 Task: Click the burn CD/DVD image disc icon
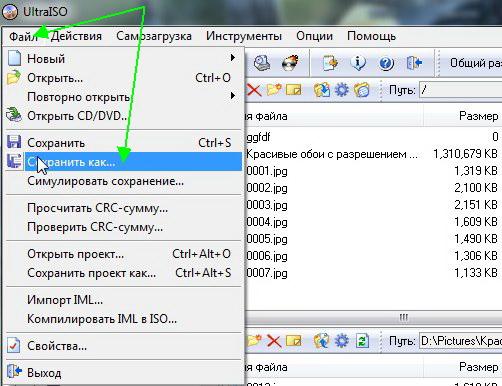(x=290, y=63)
